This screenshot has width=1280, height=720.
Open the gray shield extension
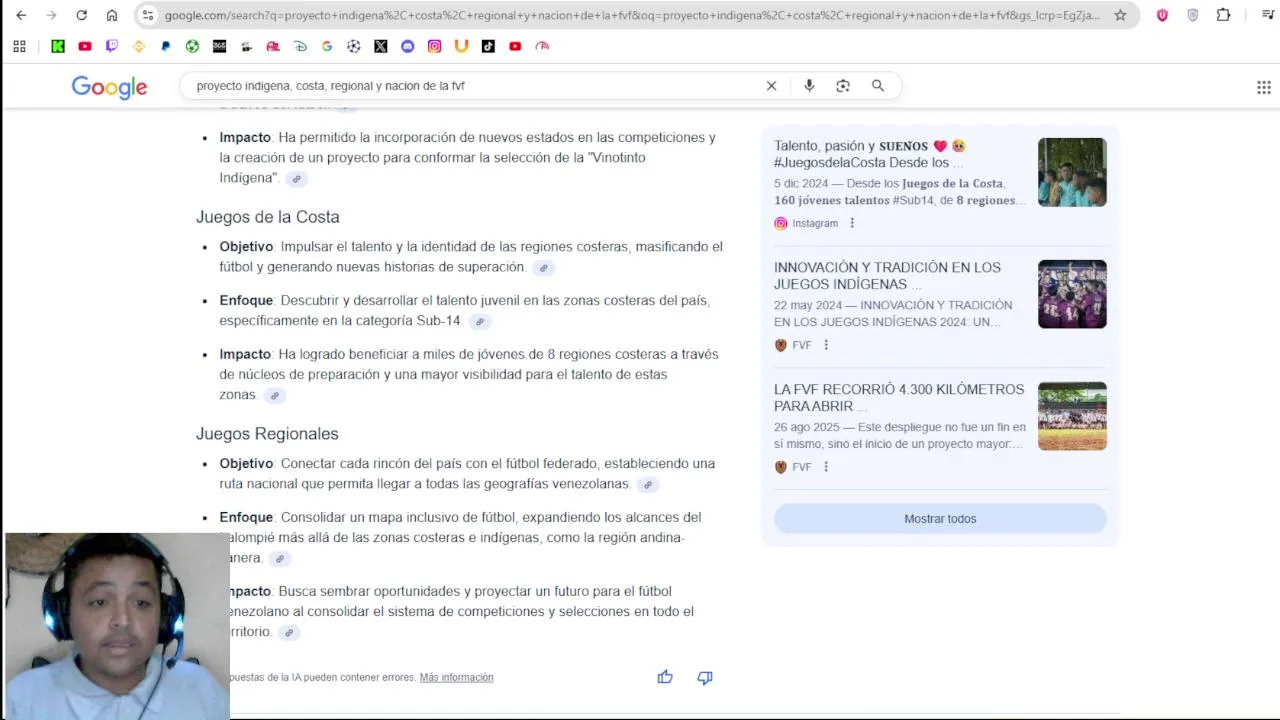tap(1192, 15)
